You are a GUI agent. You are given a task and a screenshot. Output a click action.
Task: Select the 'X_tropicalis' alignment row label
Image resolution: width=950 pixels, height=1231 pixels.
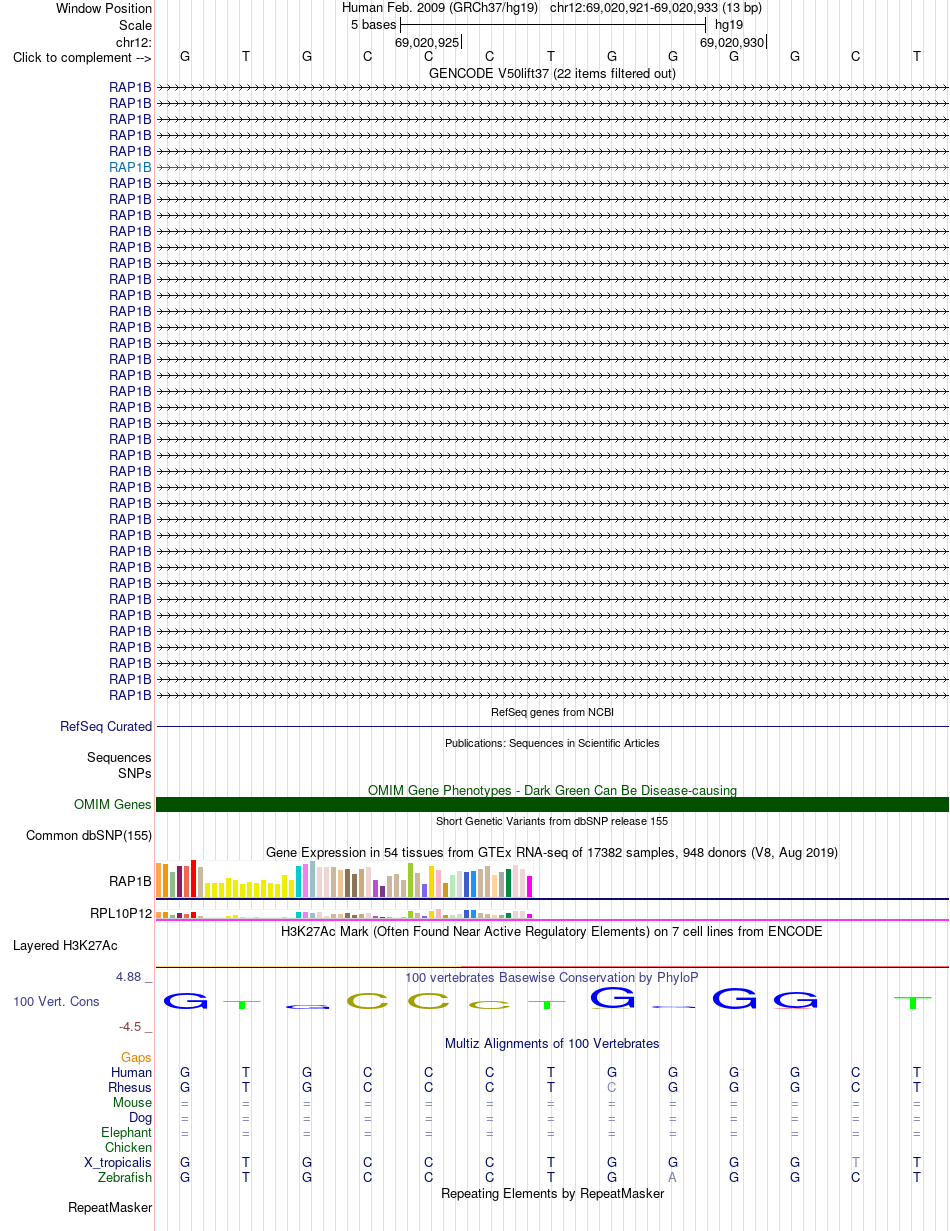point(118,1163)
